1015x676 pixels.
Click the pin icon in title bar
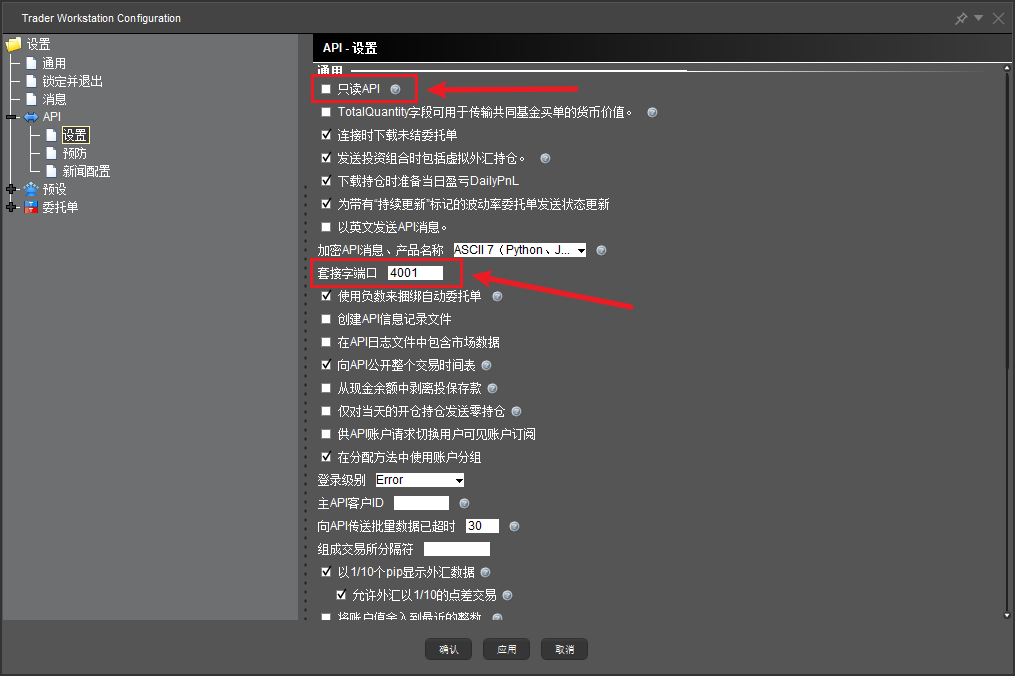coord(961,18)
